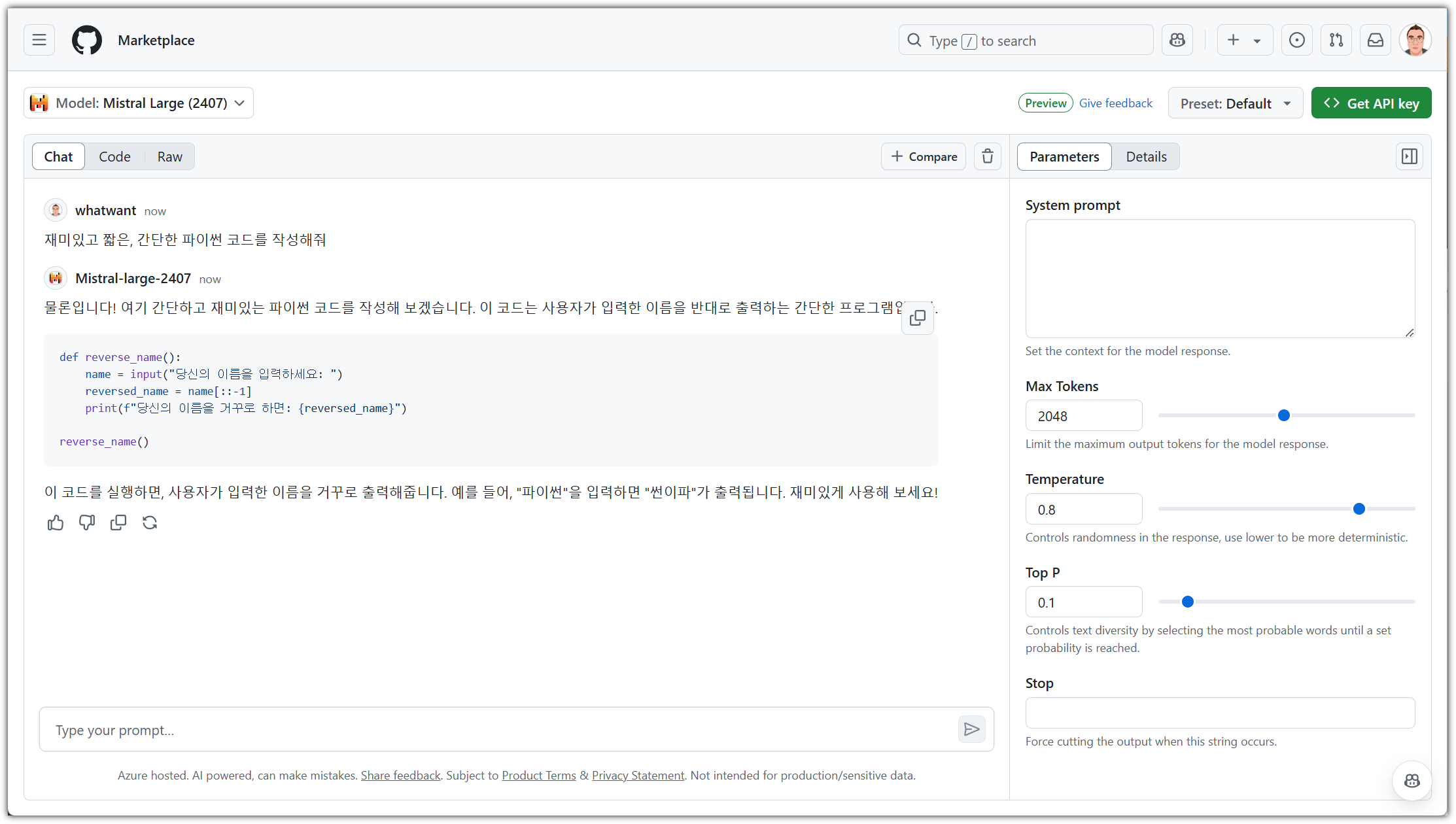Give thumbs up to the response
The height and width of the screenshot is (824, 1456).
point(56,523)
